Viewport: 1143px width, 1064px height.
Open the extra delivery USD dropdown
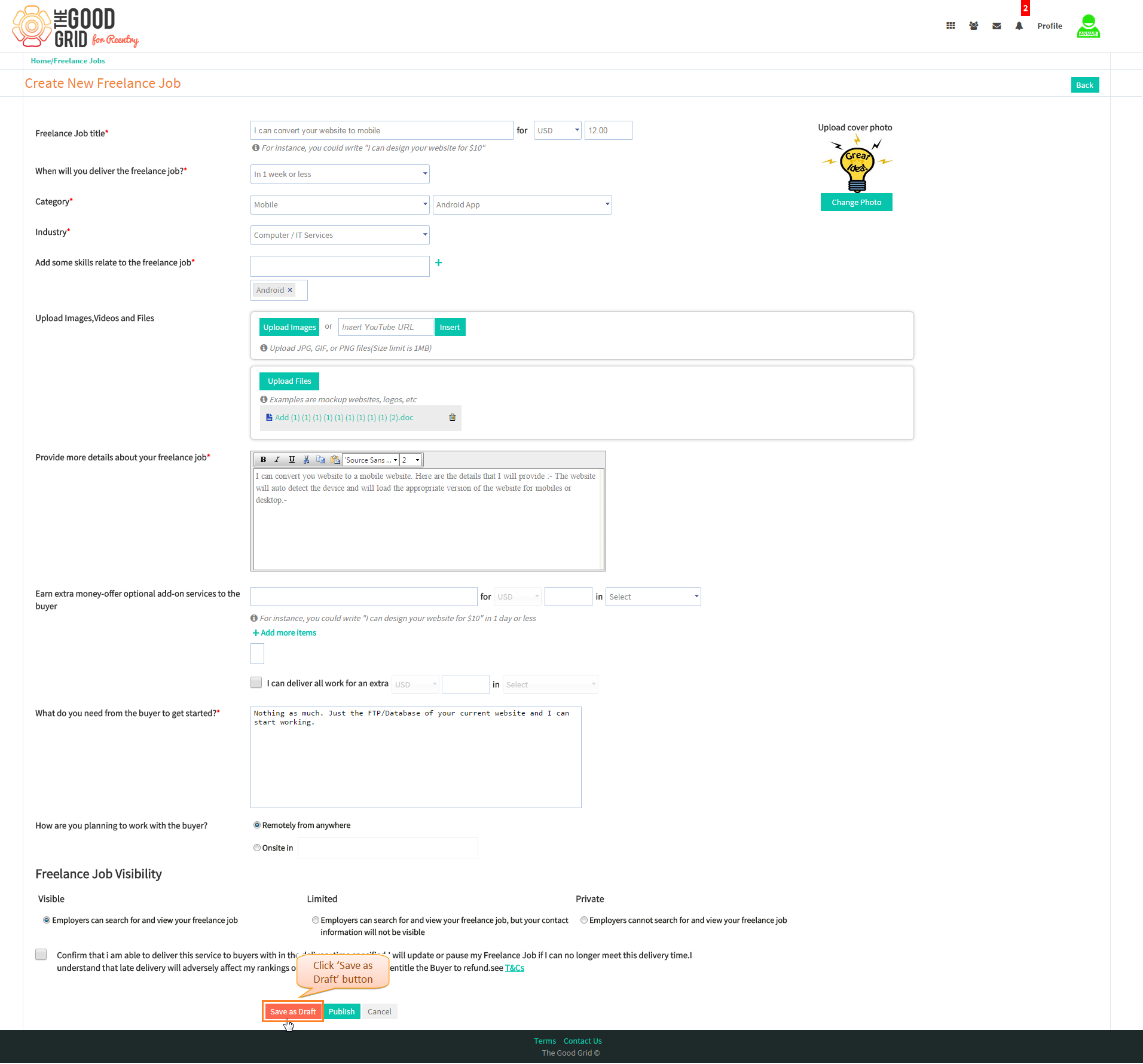[415, 684]
